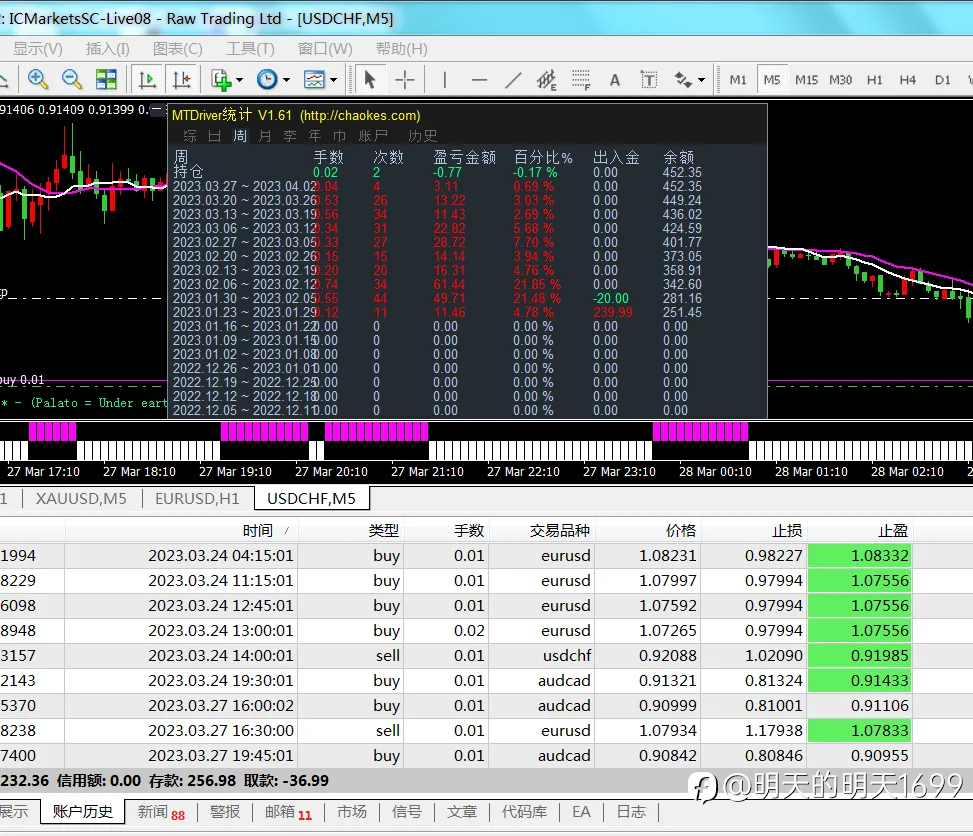This screenshot has width=973, height=836.
Task: Select the vertical line drawing tool
Action: (x=444, y=80)
